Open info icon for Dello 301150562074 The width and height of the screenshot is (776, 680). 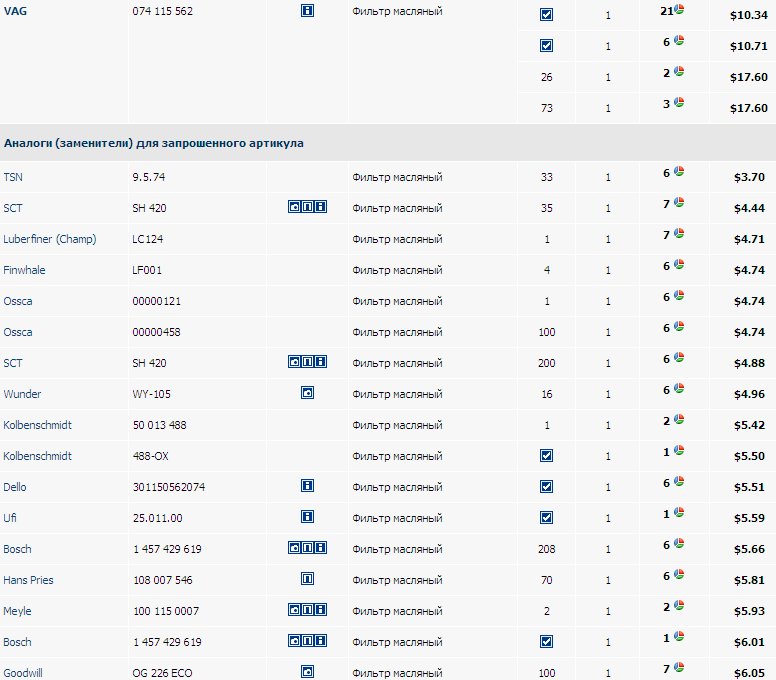(x=307, y=486)
